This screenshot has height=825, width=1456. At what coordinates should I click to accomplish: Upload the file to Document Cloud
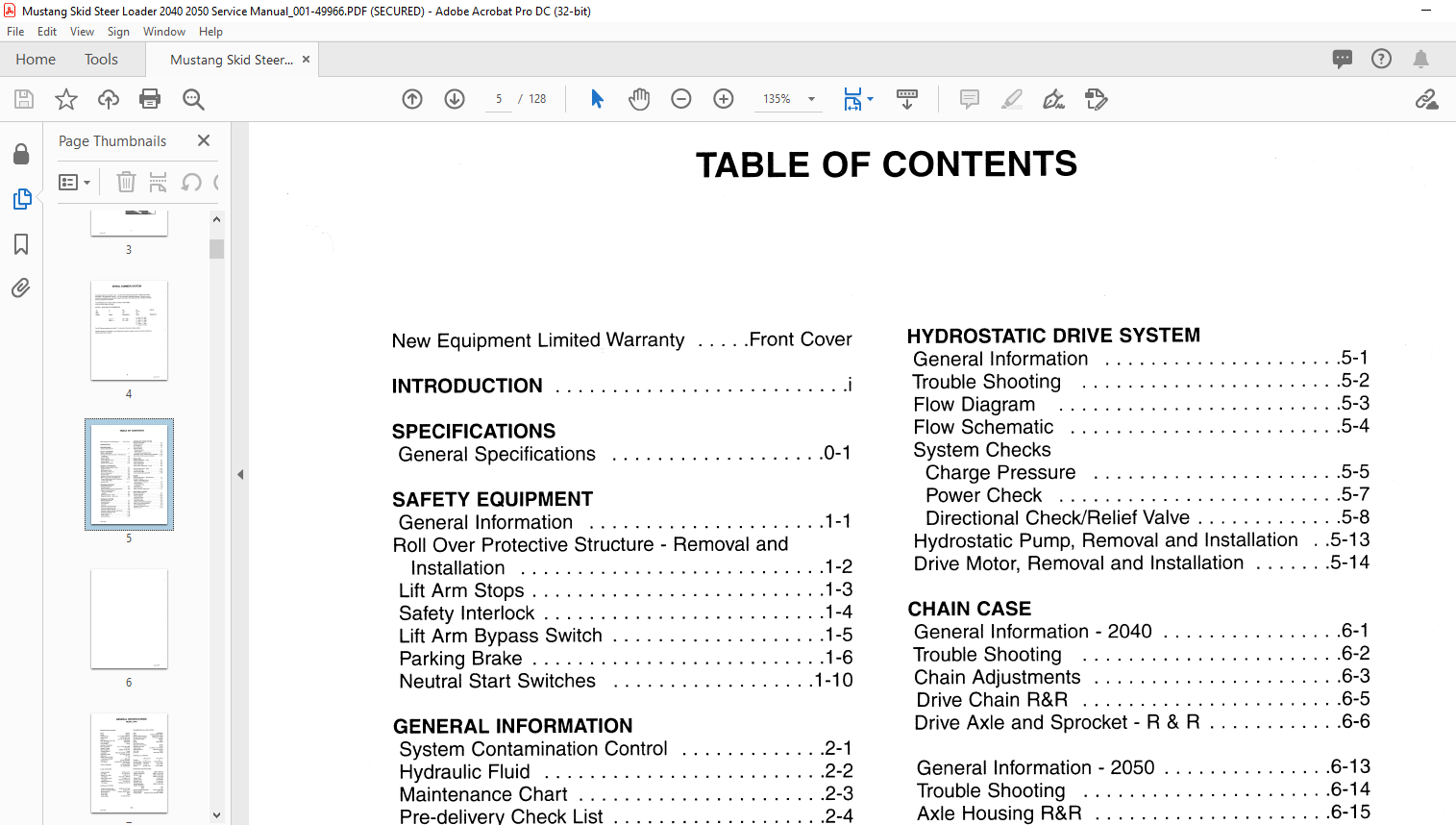(109, 99)
